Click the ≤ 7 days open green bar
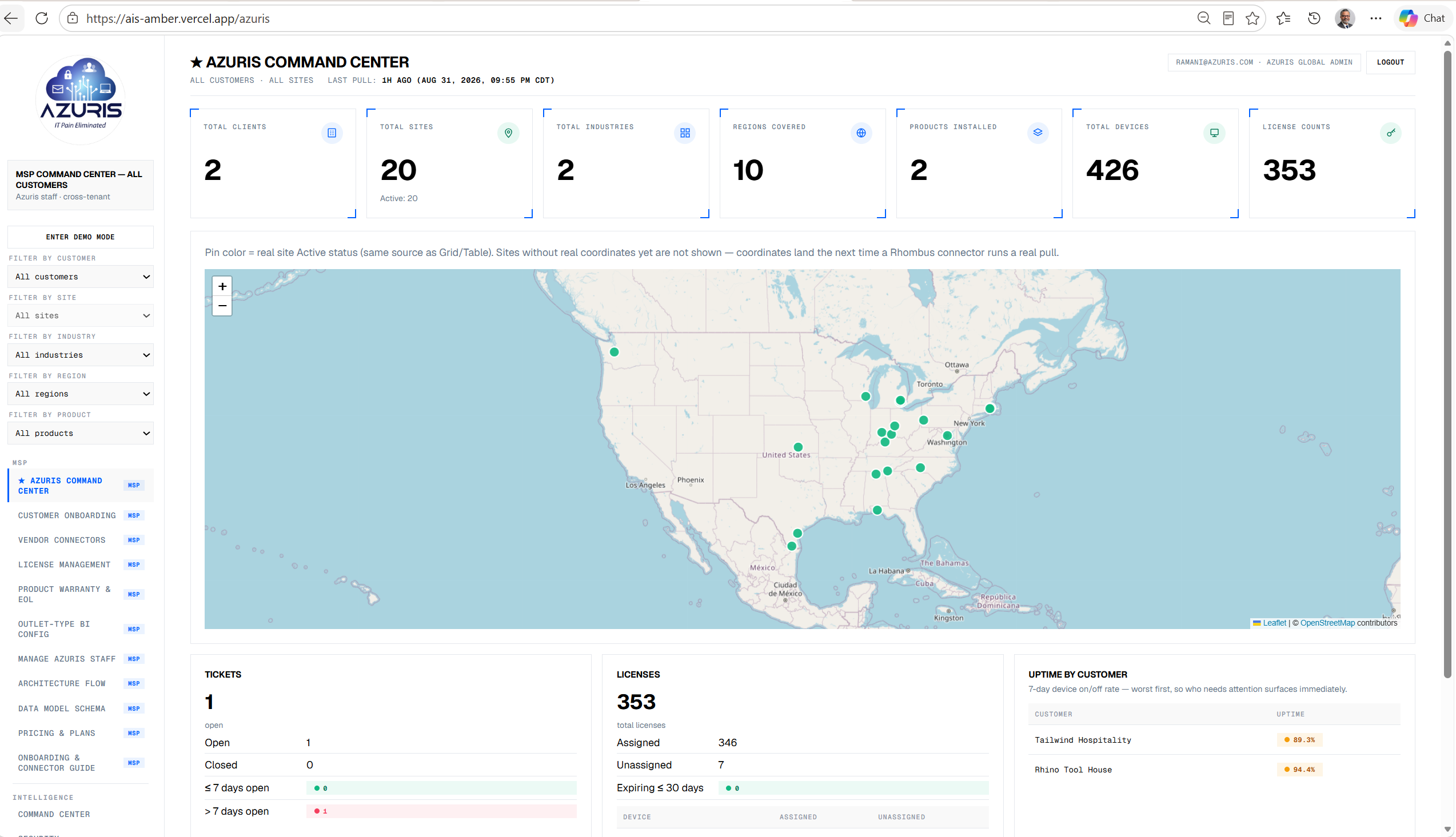The width and height of the screenshot is (1456, 837). point(441,788)
